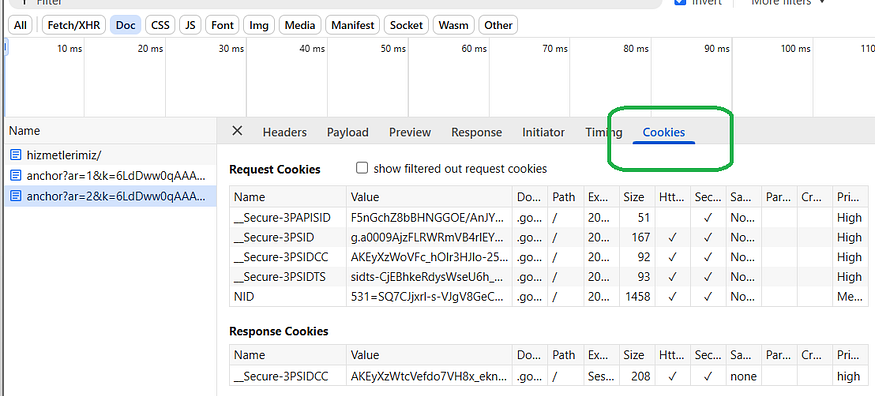Click the value starting F5nGchZ8bBHNGGOE
The height and width of the screenshot is (396, 875).
click(x=430, y=218)
